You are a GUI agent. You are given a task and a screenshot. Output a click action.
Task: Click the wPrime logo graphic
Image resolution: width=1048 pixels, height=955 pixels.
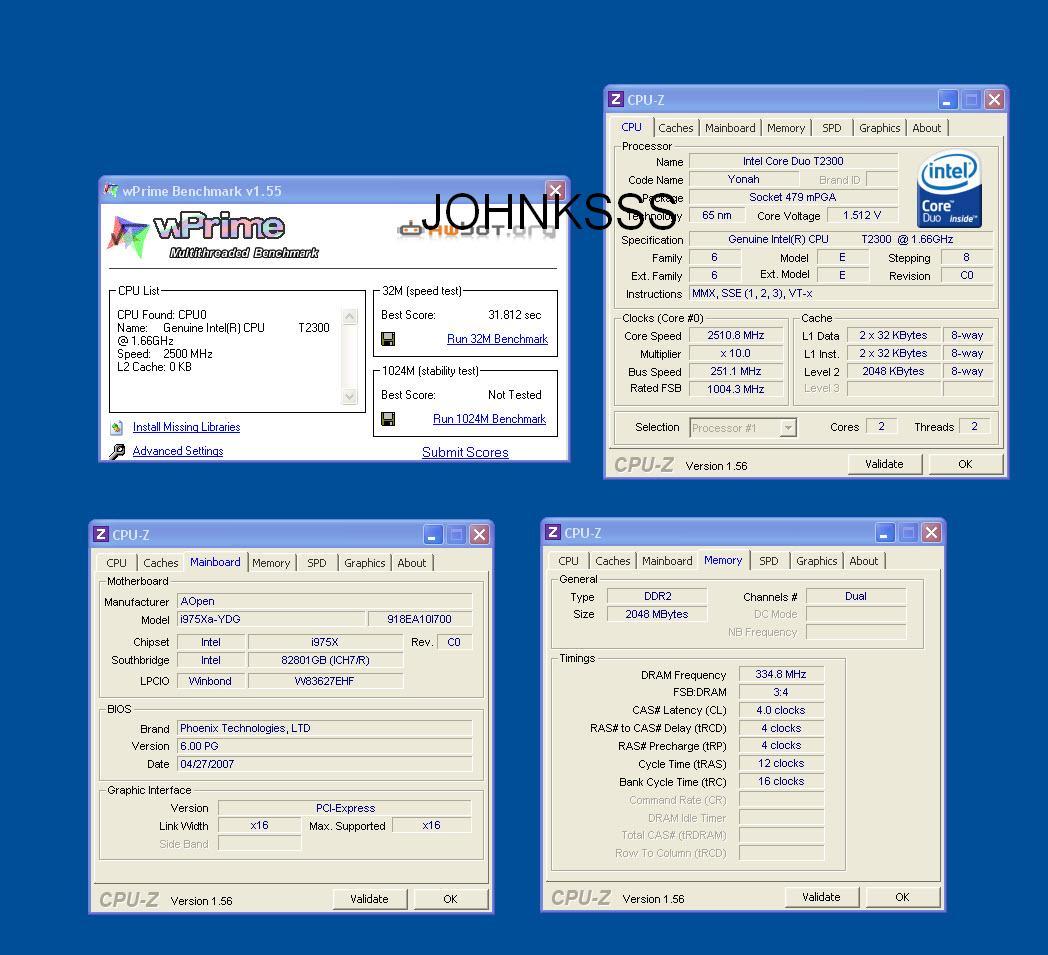(x=214, y=235)
